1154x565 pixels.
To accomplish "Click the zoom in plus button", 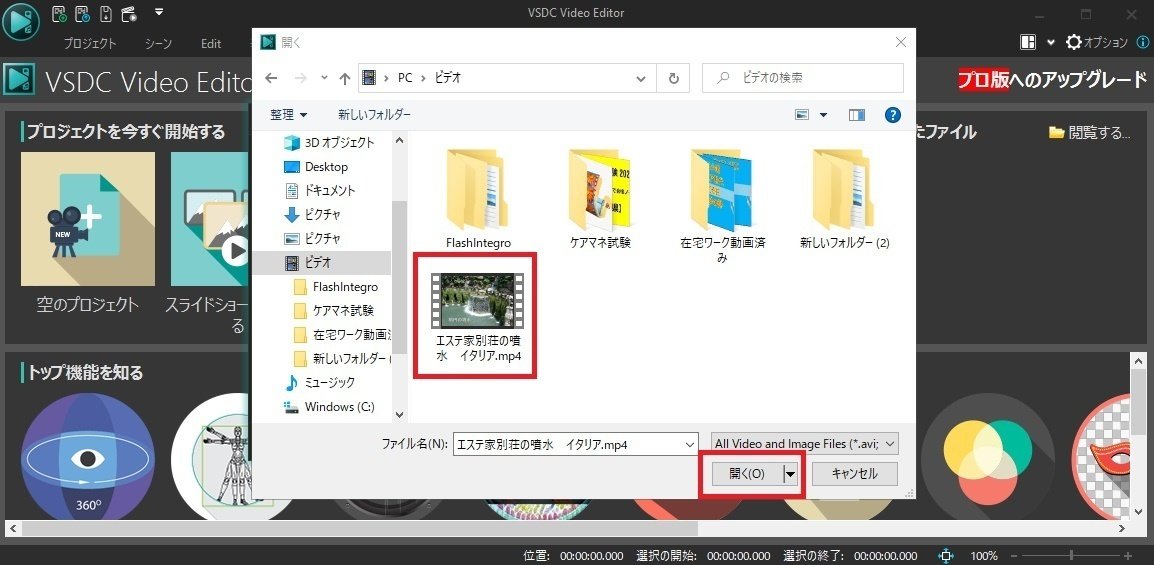I will (x=1128, y=556).
